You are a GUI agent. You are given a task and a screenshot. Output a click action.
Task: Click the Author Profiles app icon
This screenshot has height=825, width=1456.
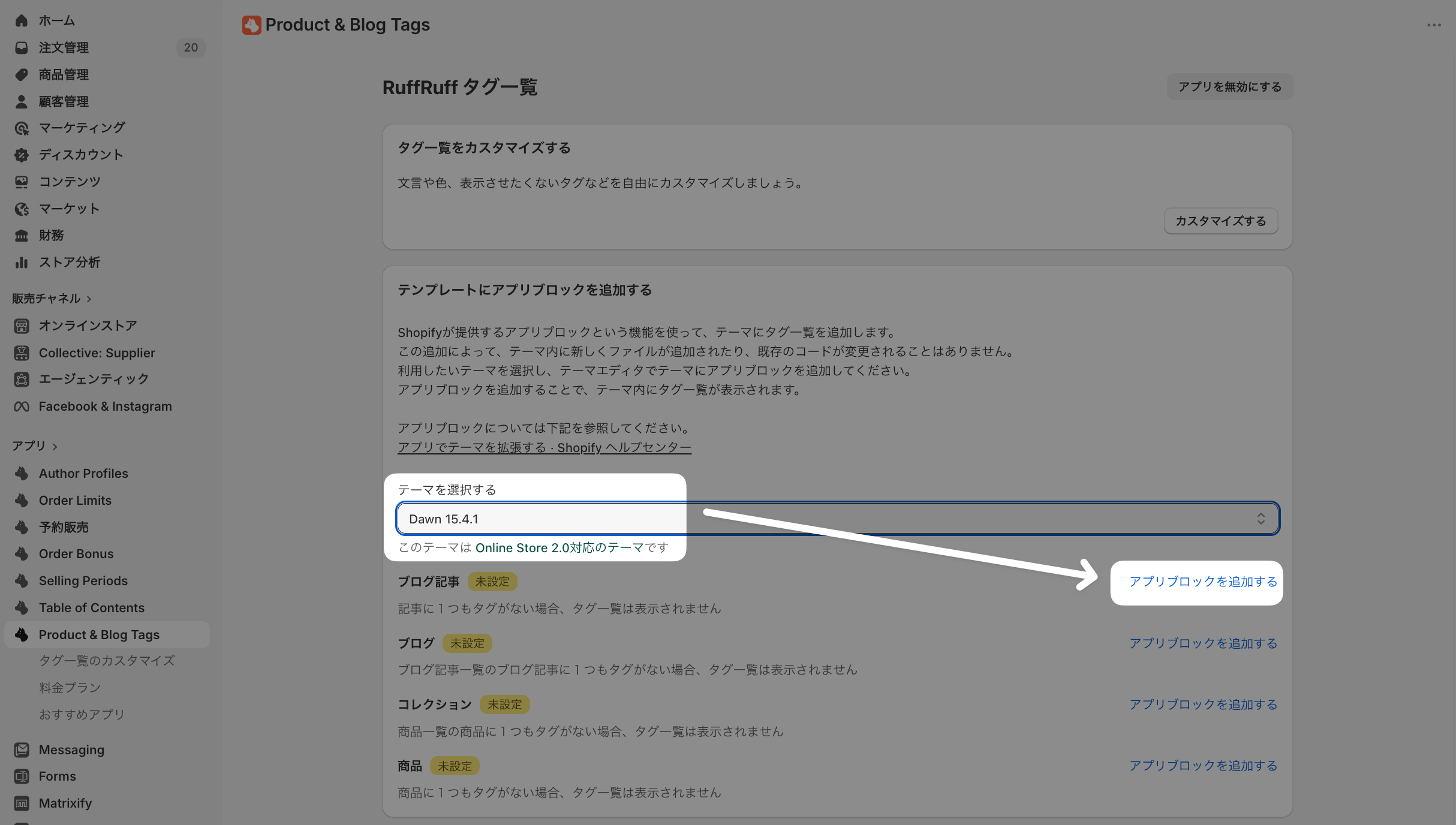(22, 473)
